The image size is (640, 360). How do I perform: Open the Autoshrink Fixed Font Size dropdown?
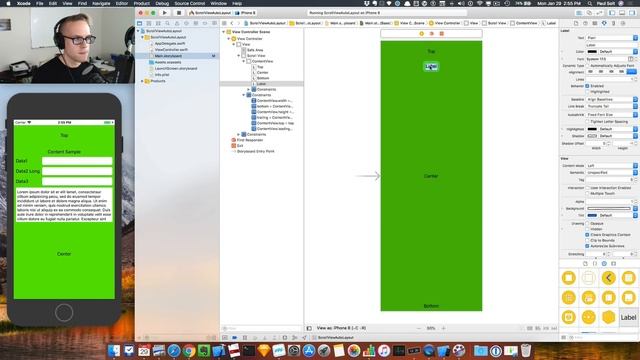612,115
